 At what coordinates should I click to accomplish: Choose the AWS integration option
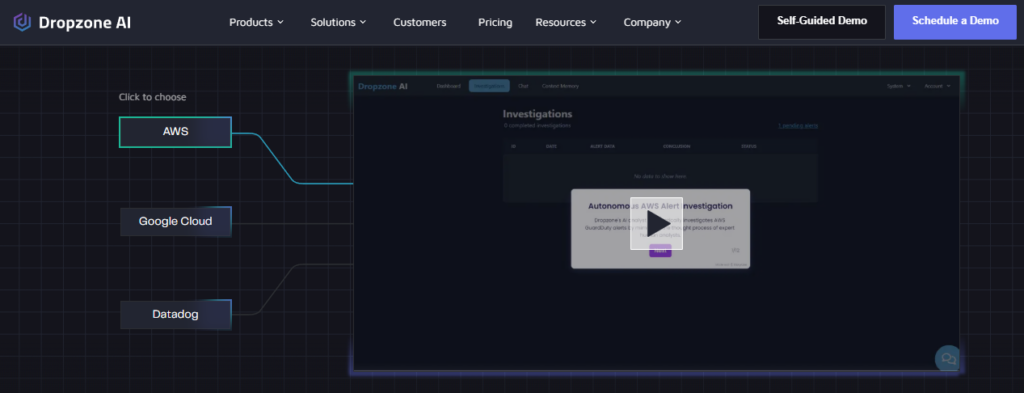click(175, 132)
